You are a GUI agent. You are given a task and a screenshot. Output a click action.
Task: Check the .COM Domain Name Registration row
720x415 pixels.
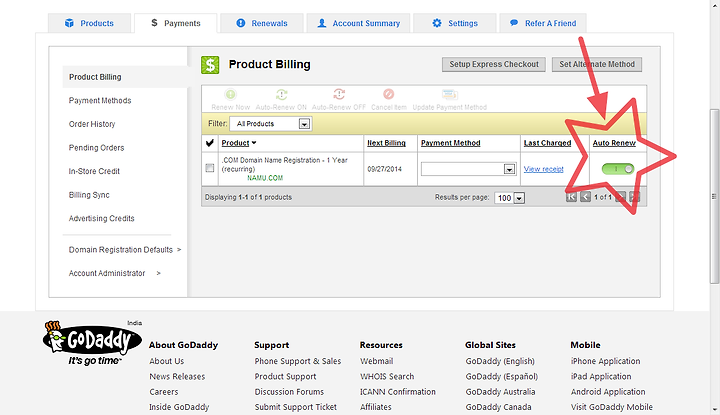point(210,168)
